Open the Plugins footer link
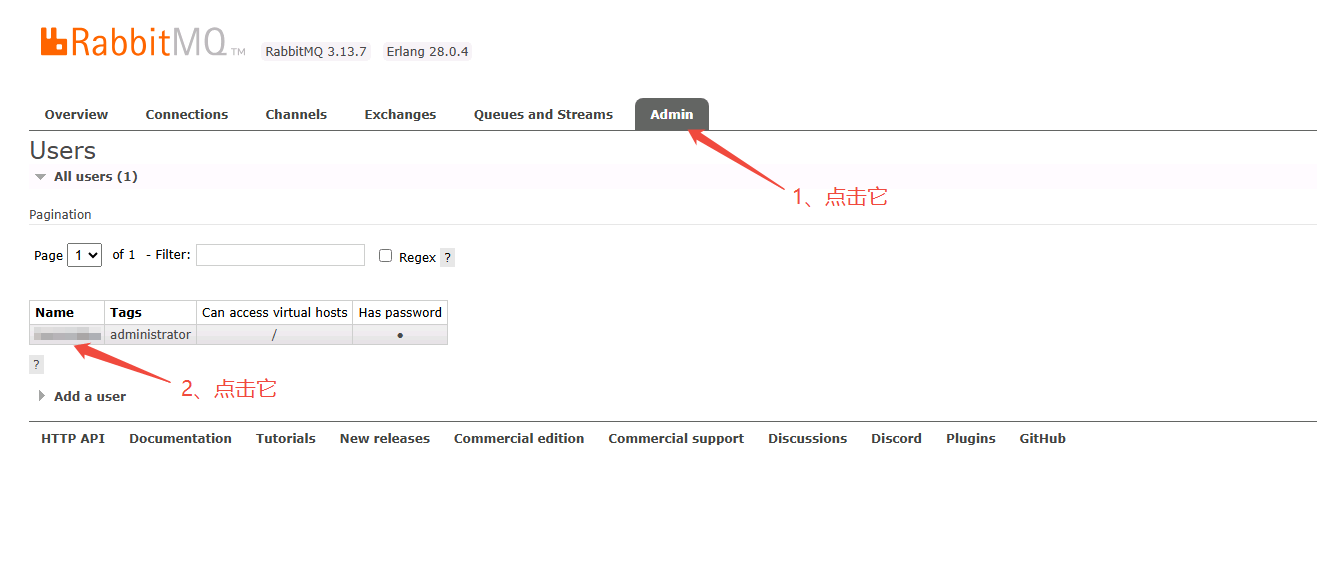The height and width of the screenshot is (567, 1317). 971,438
